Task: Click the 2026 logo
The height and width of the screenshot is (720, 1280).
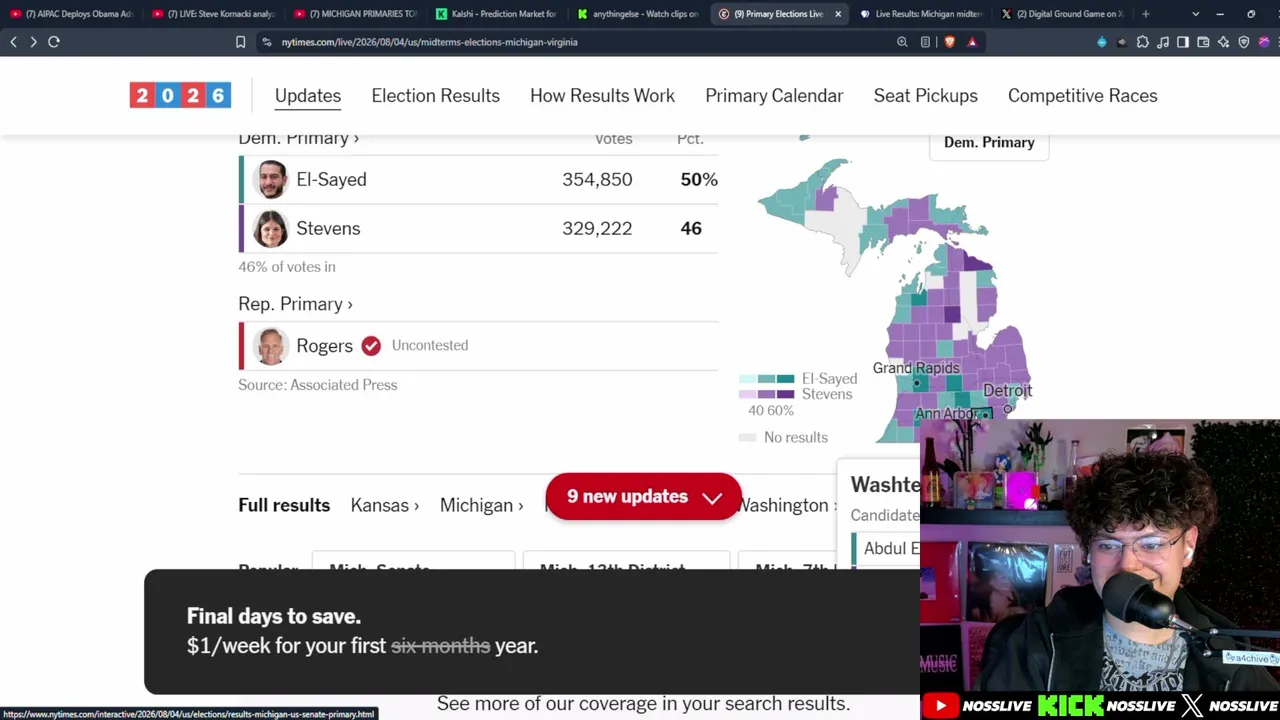Action: pyautogui.click(x=180, y=95)
